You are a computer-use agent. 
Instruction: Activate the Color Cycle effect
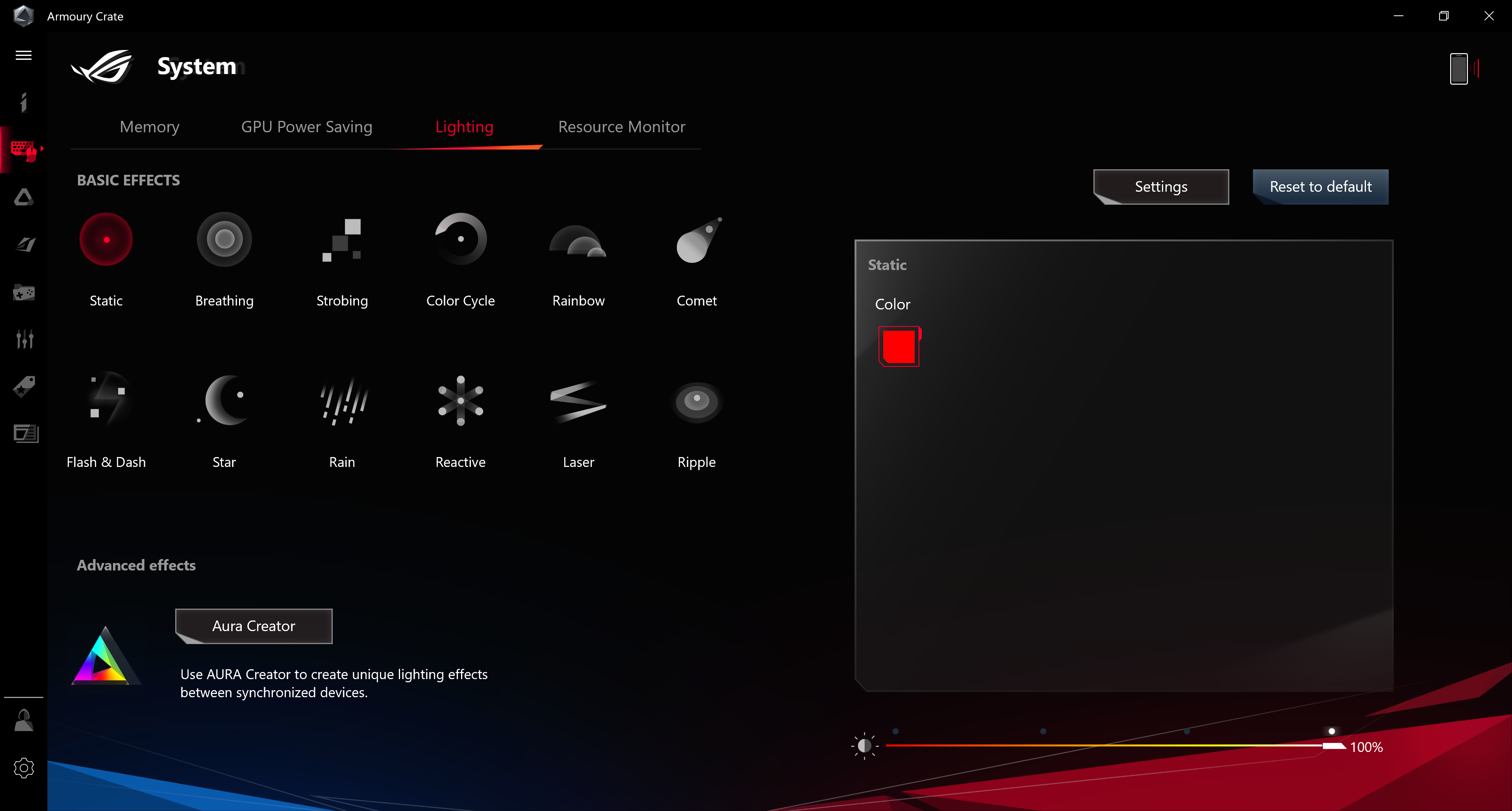(460, 239)
